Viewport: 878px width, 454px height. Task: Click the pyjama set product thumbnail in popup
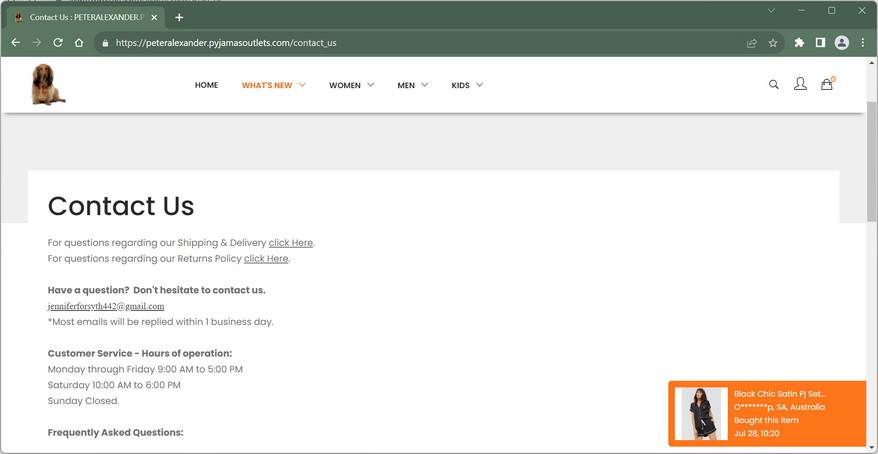click(x=701, y=414)
